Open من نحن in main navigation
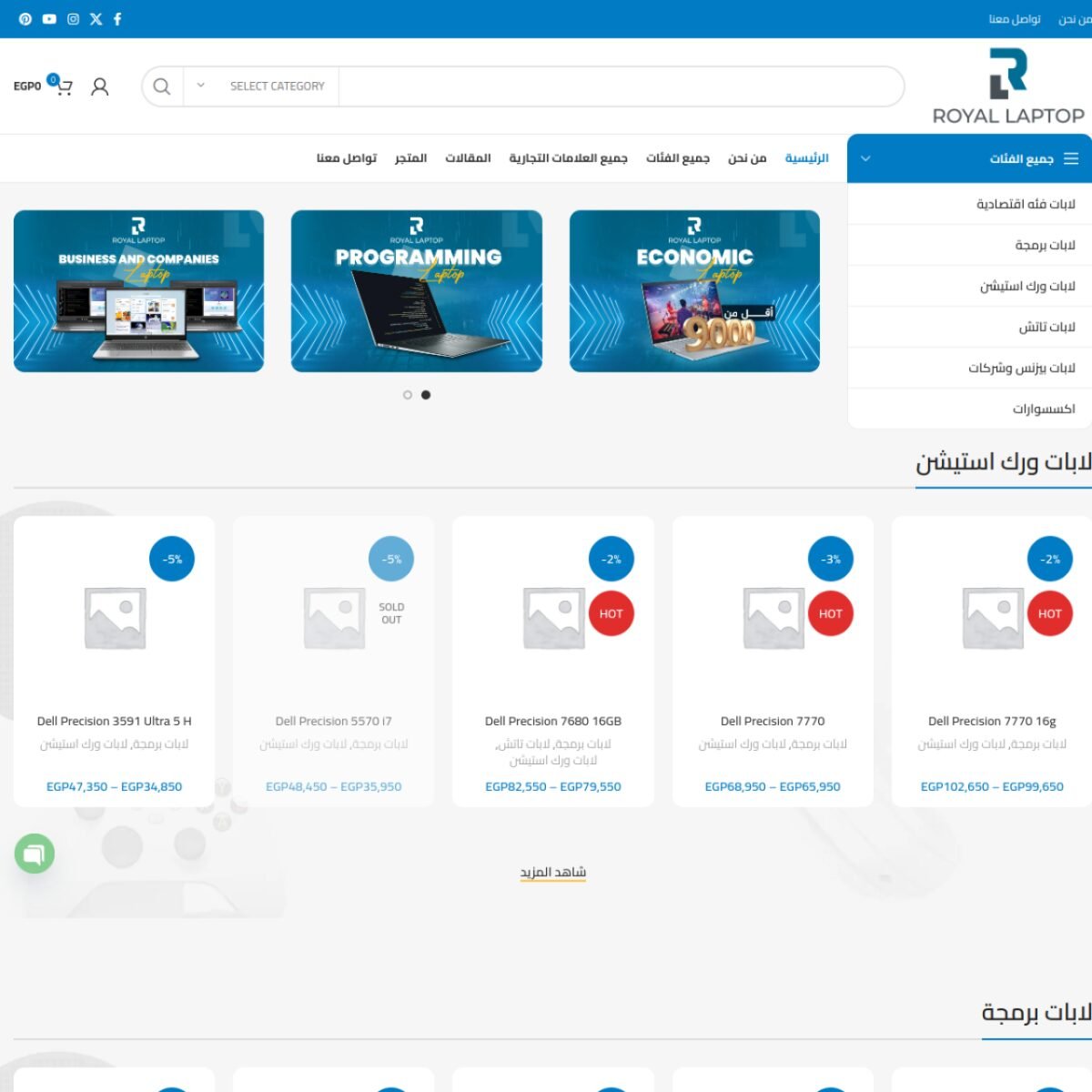Viewport: 1092px width, 1092px height. (x=747, y=158)
